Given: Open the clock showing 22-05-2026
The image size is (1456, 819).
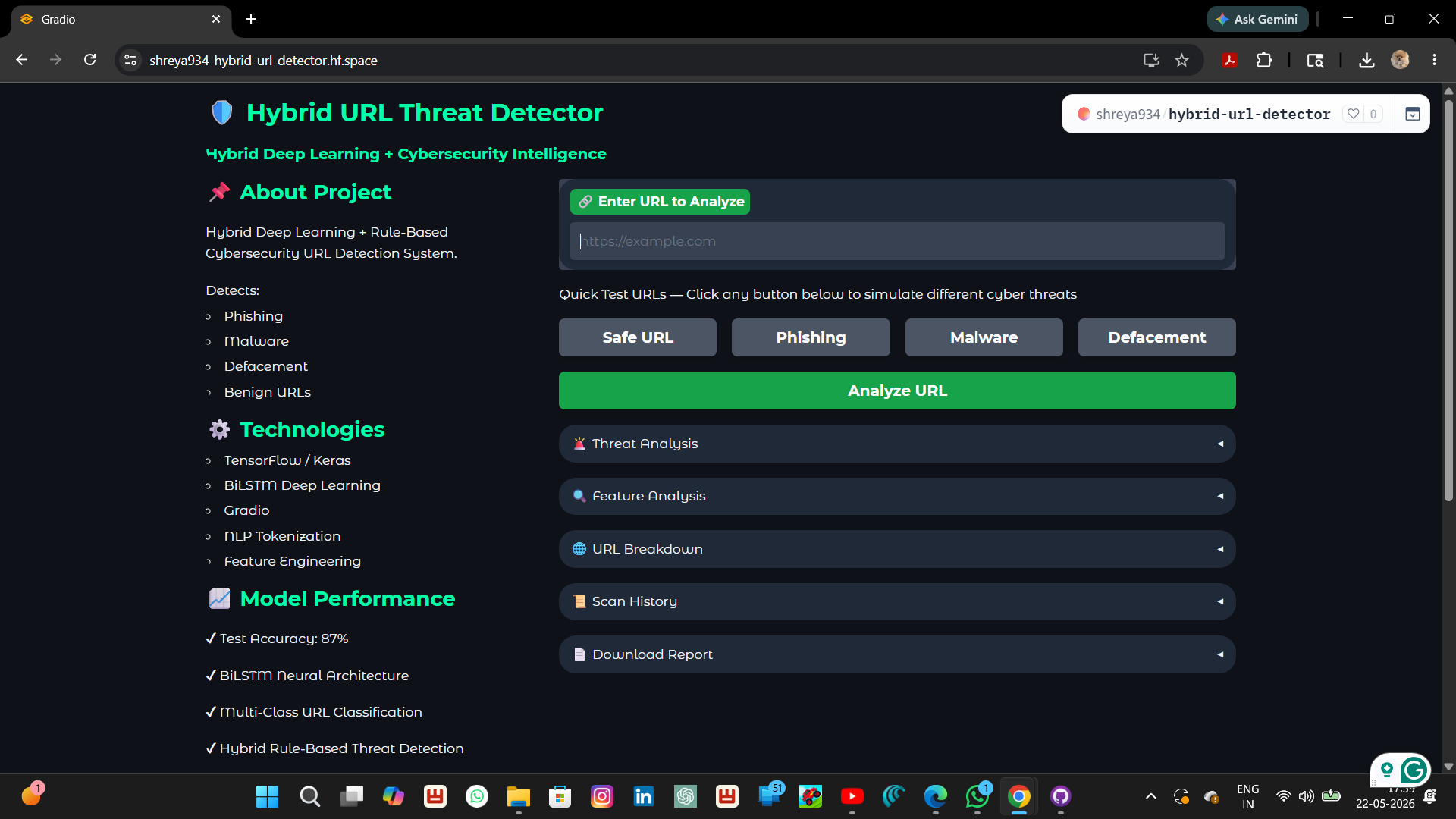Looking at the screenshot, I should 1385,796.
